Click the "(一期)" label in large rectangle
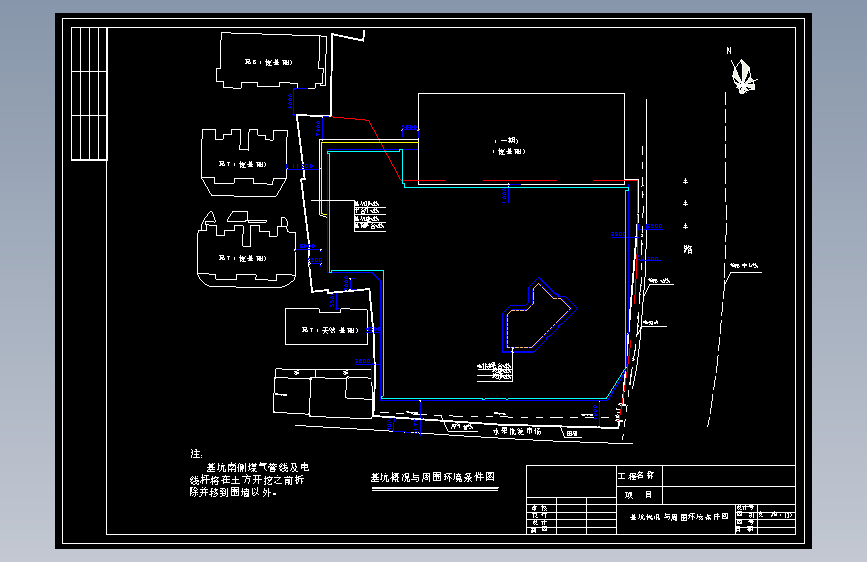 [508, 140]
